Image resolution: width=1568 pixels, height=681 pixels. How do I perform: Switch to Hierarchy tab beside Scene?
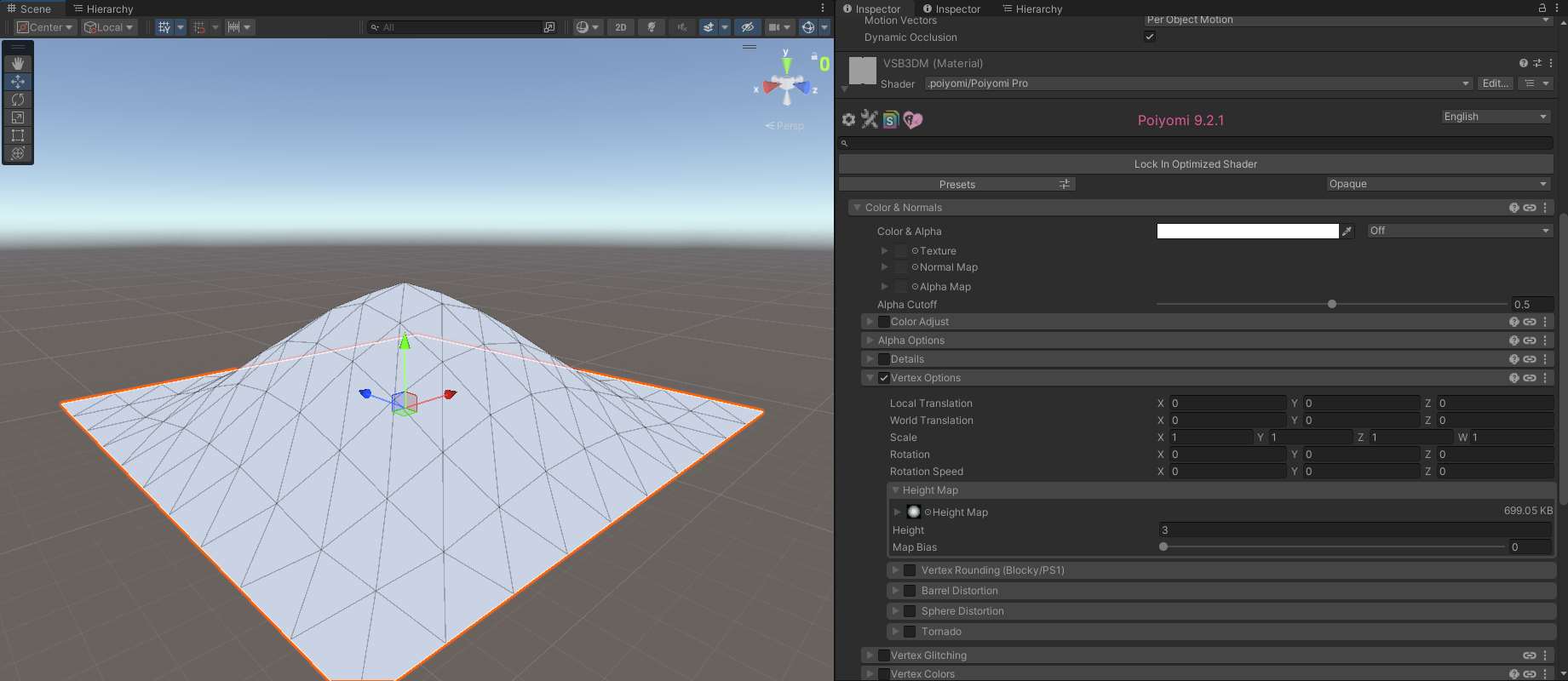(x=103, y=9)
